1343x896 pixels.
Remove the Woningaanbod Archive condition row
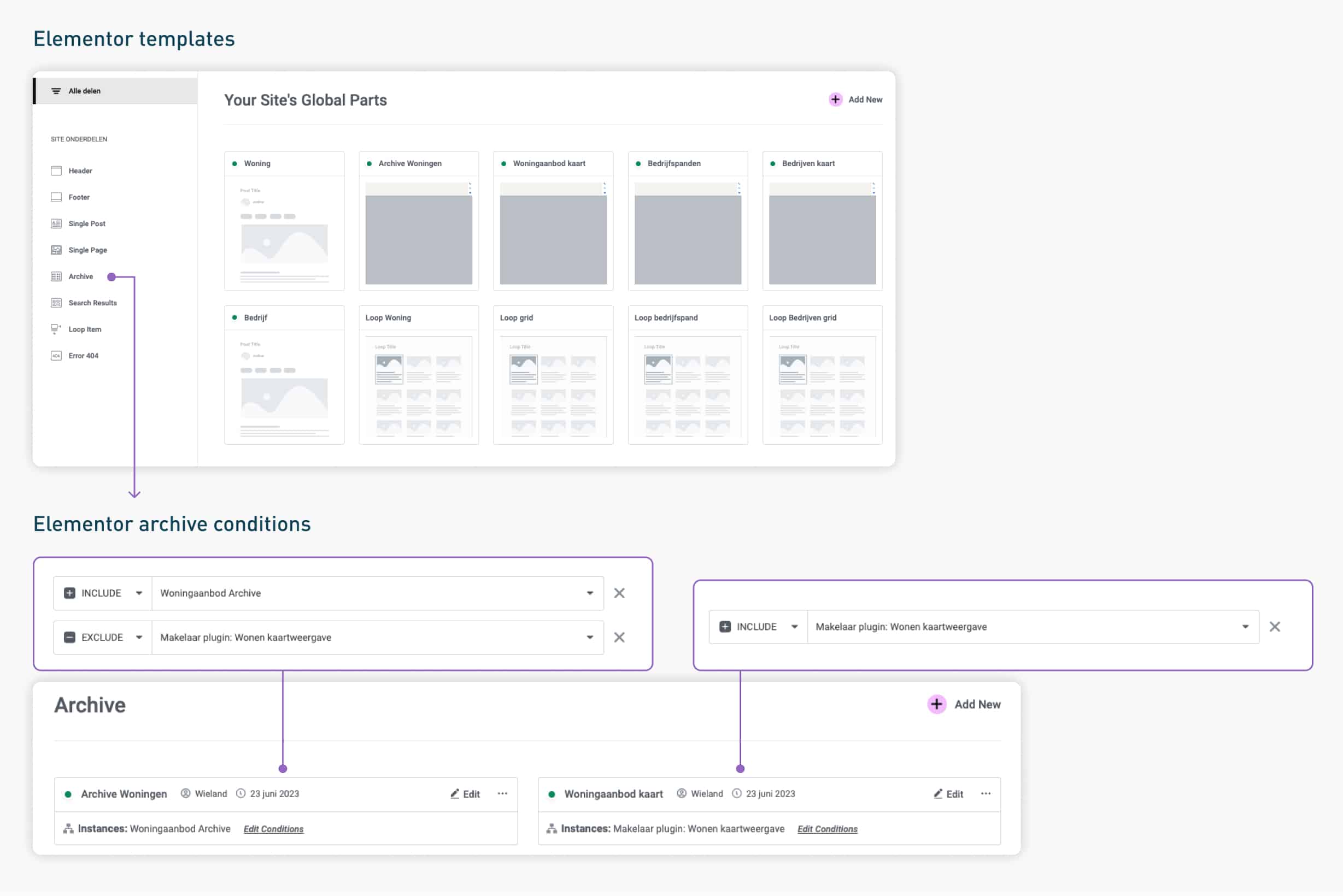(x=619, y=593)
